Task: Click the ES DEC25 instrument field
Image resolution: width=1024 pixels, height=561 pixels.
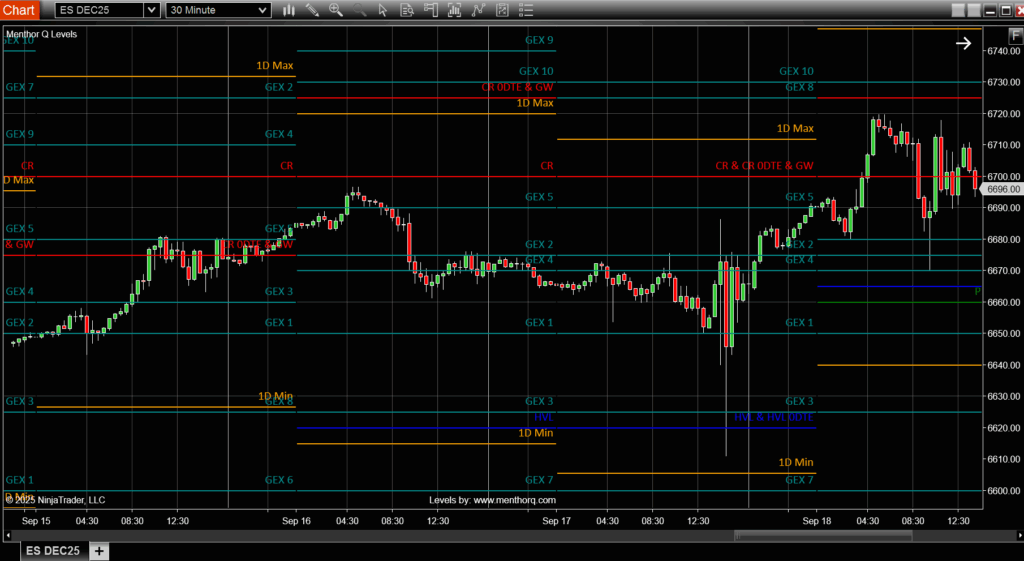Action: tap(100, 10)
